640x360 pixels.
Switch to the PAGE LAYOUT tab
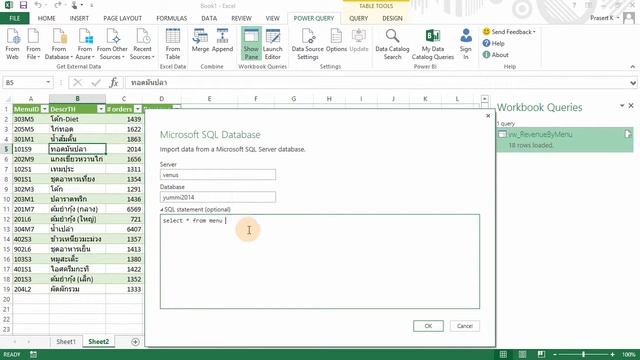pyautogui.click(x=122, y=18)
